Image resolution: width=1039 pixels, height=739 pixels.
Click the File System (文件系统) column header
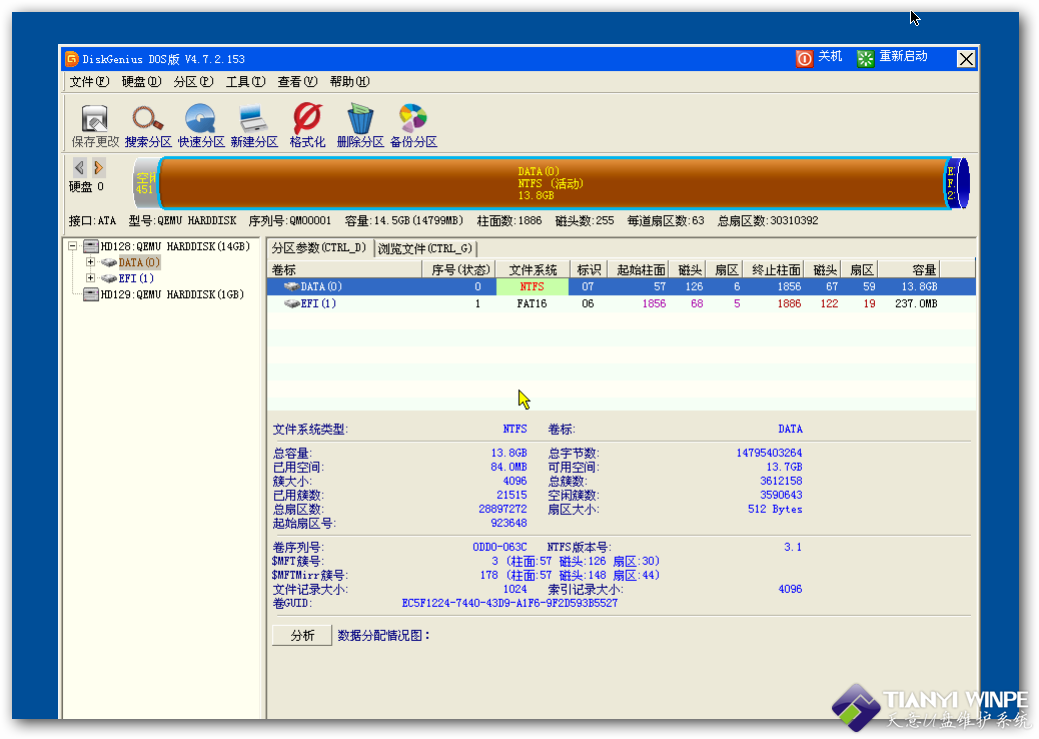(532, 270)
